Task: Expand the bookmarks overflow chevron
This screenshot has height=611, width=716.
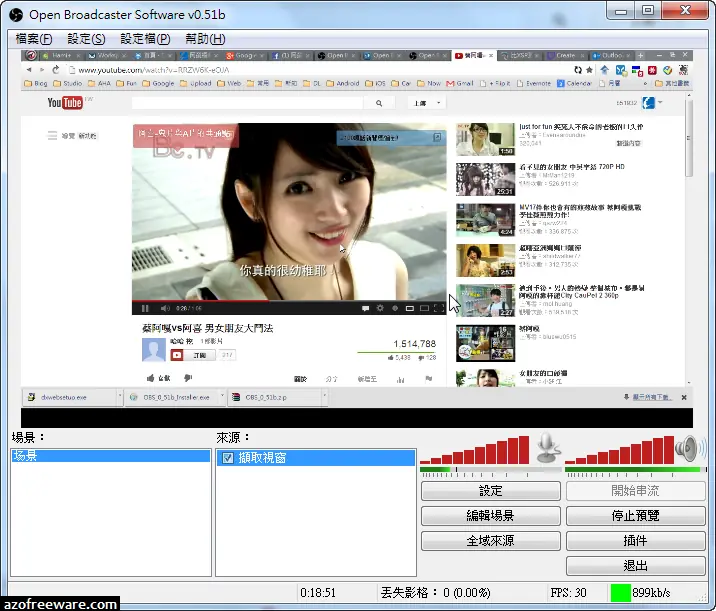Action: (x=645, y=84)
